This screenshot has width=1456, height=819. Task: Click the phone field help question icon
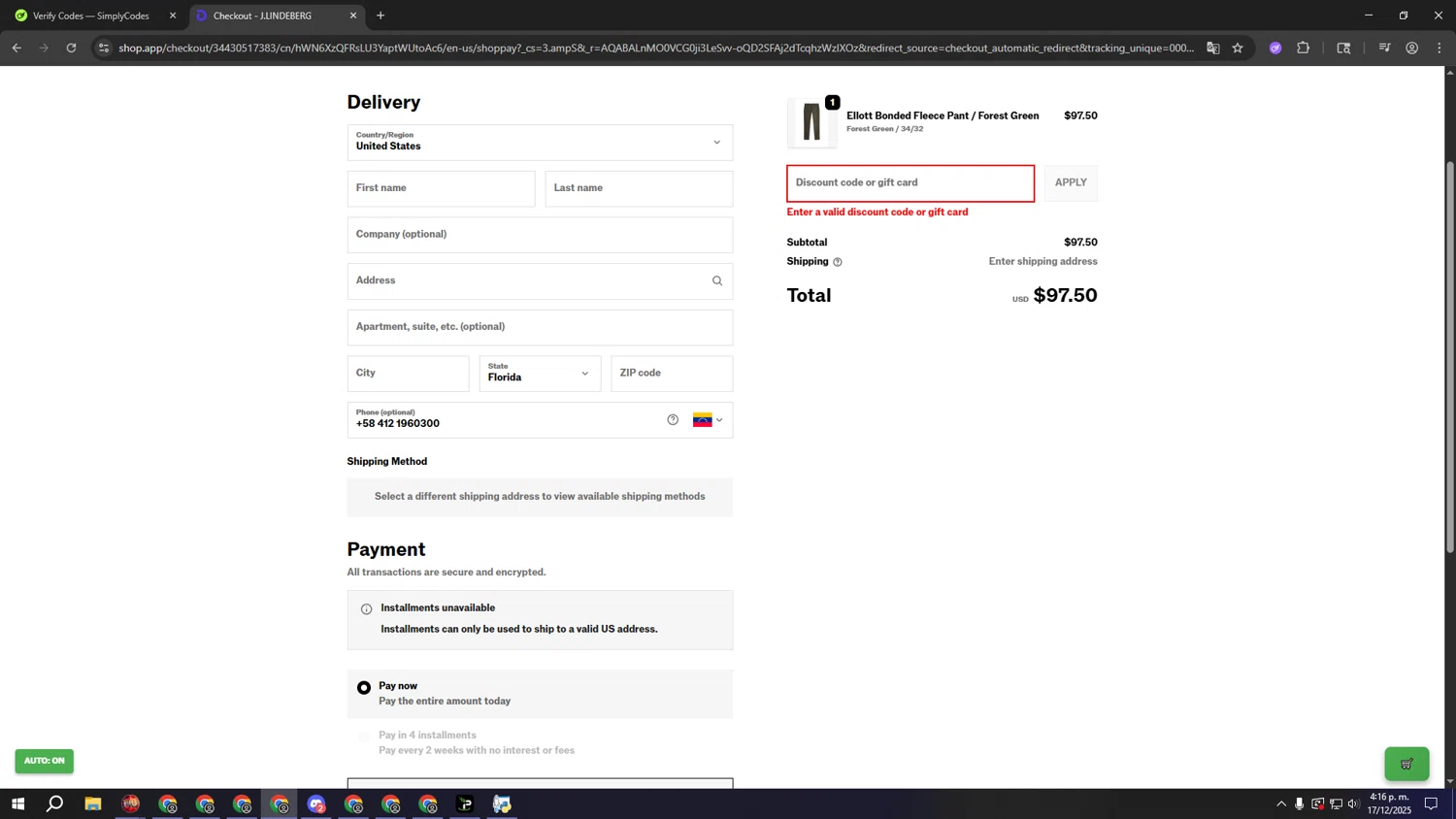coord(673,420)
